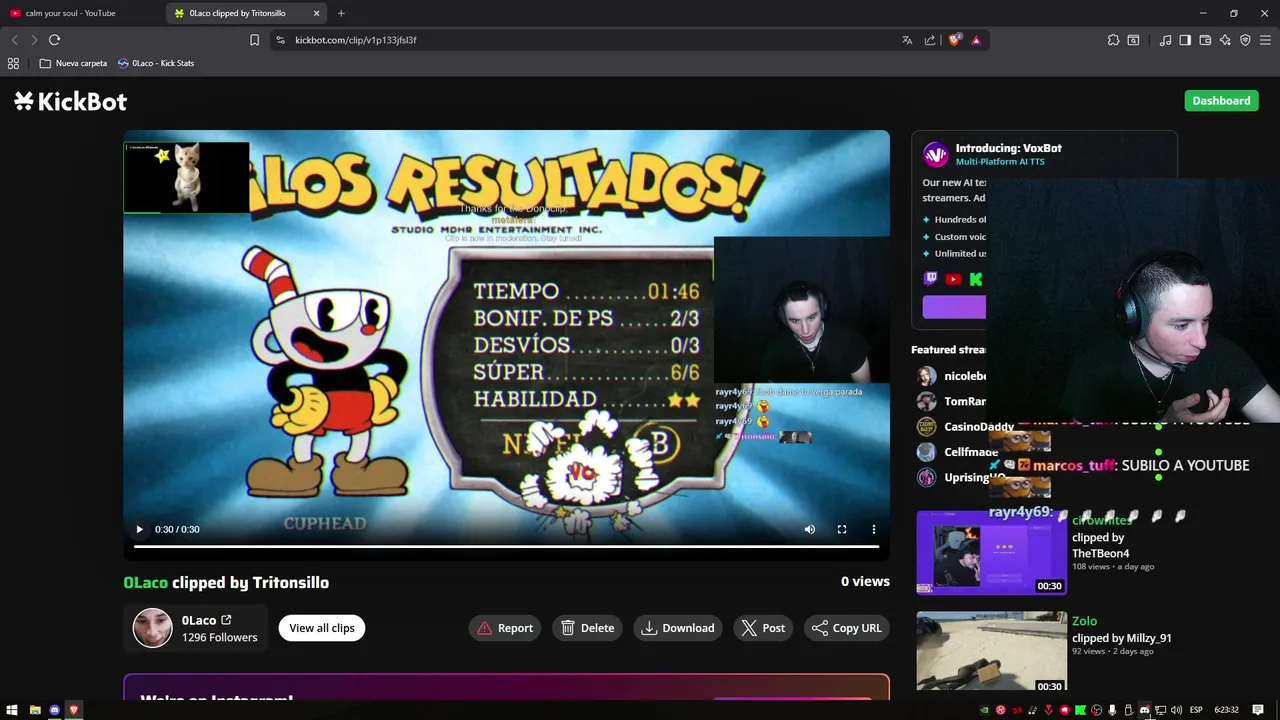Open Brave browser taskbar icon
The image size is (1280, 720).
click(x=74, y=710)
